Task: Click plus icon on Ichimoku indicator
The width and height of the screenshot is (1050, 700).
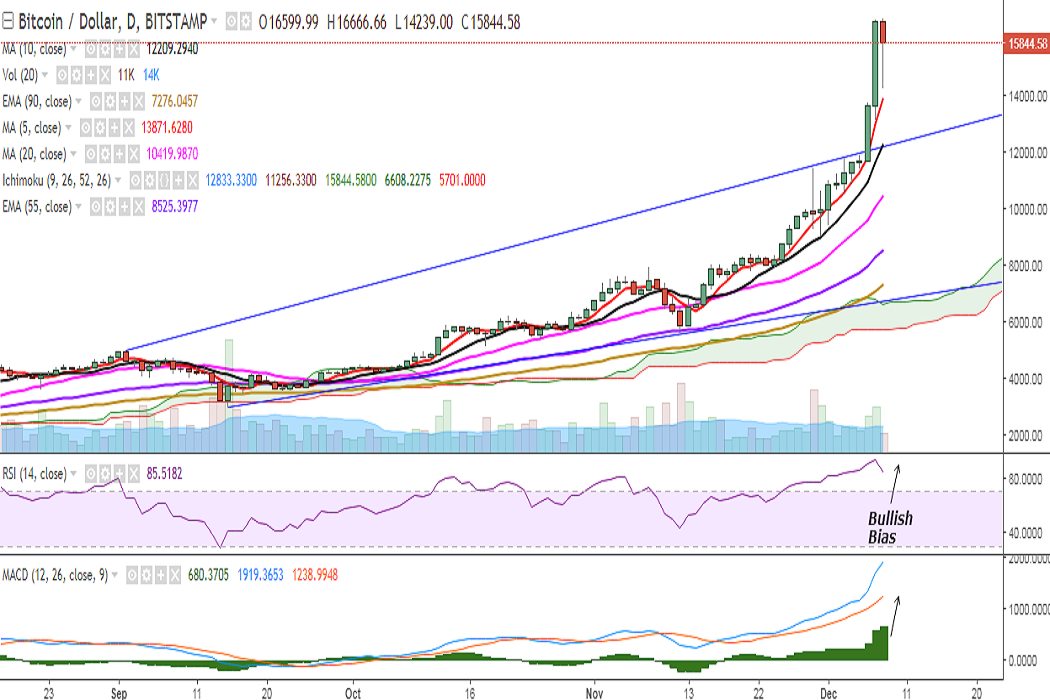Action: coord(178,180)
